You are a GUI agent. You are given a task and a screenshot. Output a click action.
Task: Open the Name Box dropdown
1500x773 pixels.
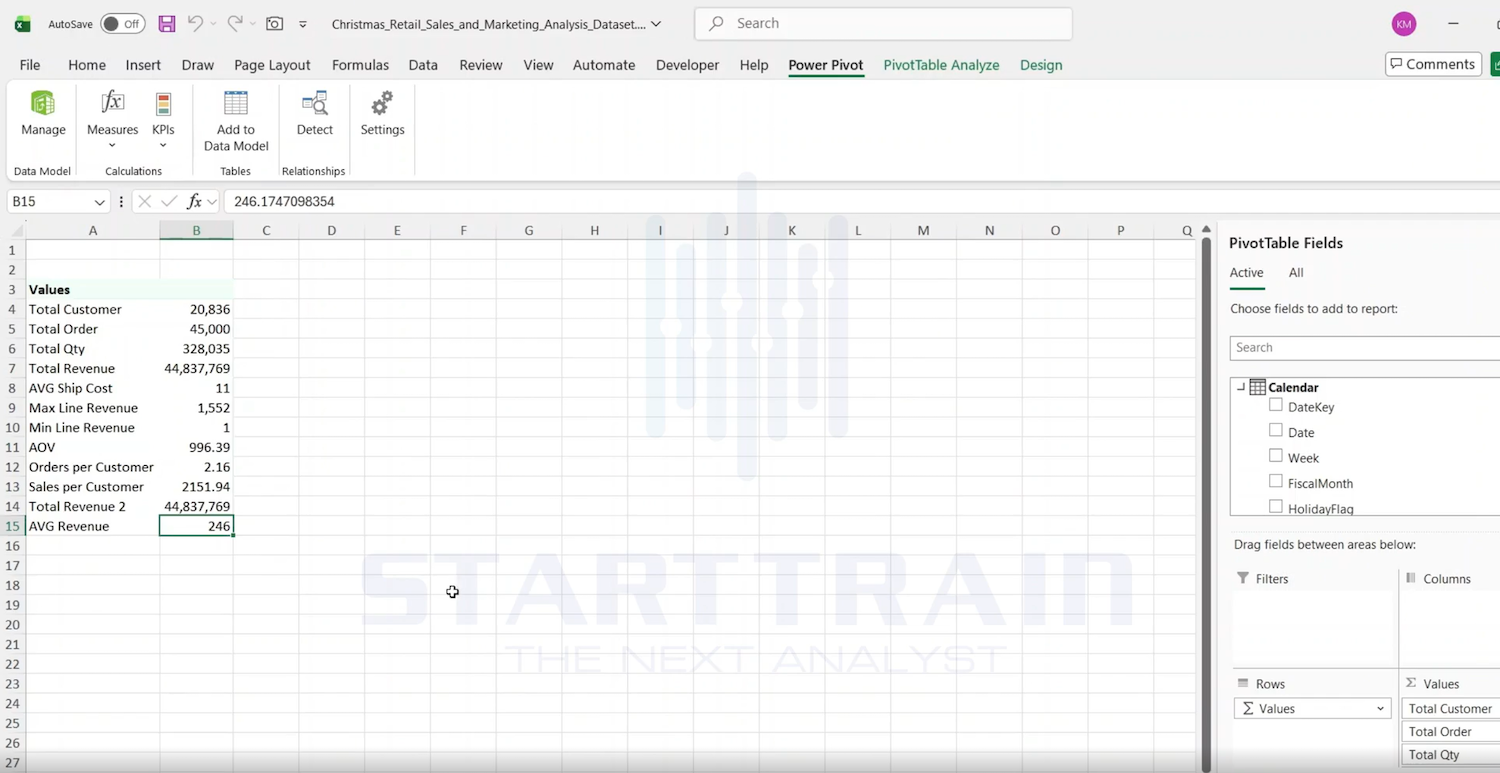click(99, 202)
